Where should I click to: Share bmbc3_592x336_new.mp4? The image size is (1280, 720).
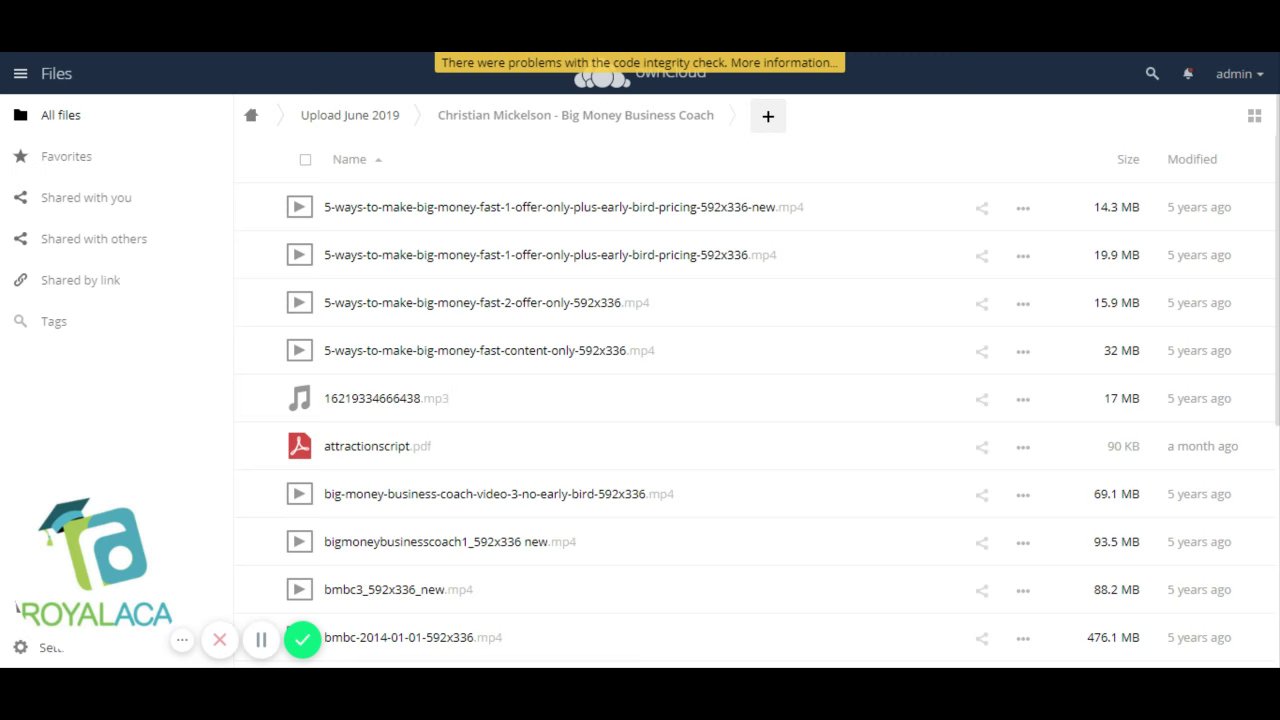click(982, 591)
